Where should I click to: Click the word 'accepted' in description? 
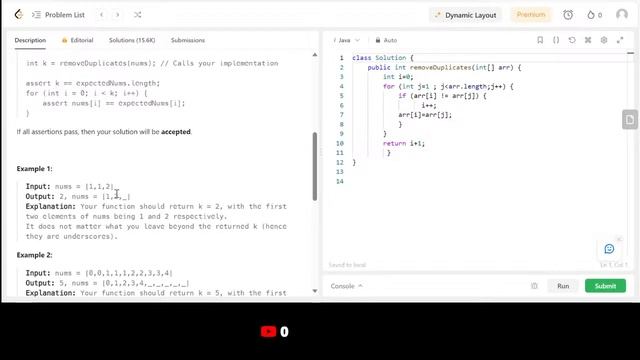tap(176, 132)
